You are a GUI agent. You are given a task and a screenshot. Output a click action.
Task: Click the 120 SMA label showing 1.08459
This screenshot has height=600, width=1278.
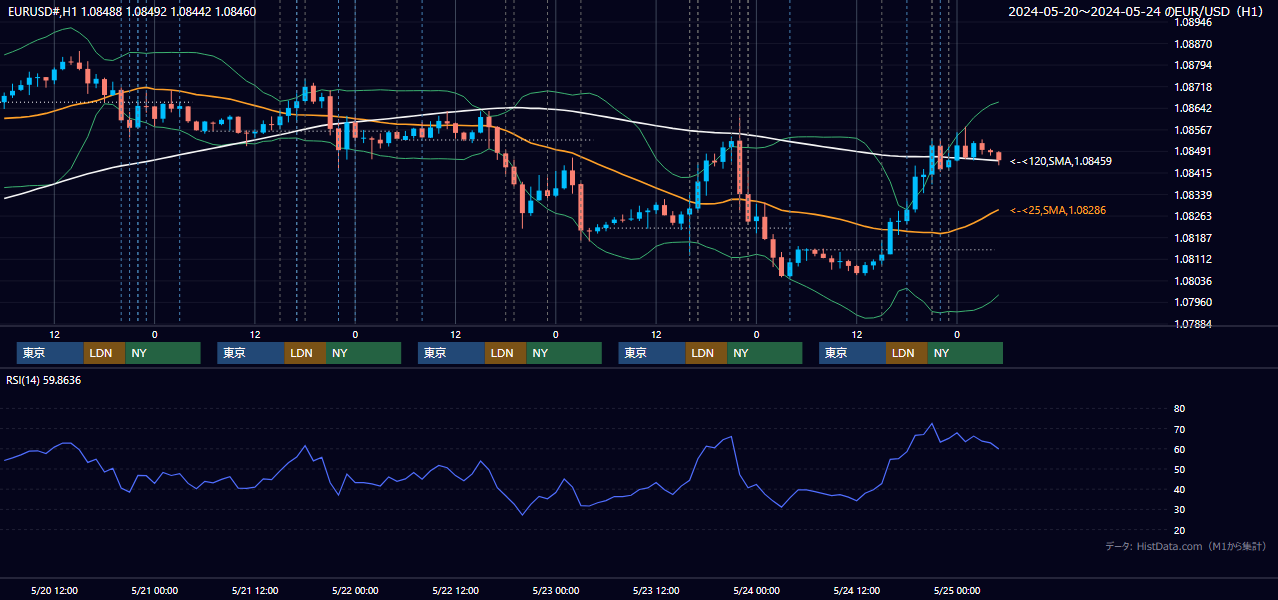point(1061,161)
